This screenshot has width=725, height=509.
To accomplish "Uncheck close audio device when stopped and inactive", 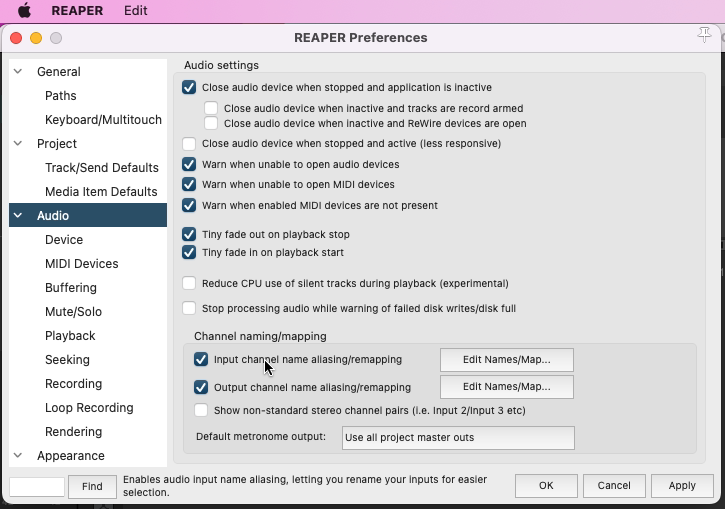I will (189, 87).
